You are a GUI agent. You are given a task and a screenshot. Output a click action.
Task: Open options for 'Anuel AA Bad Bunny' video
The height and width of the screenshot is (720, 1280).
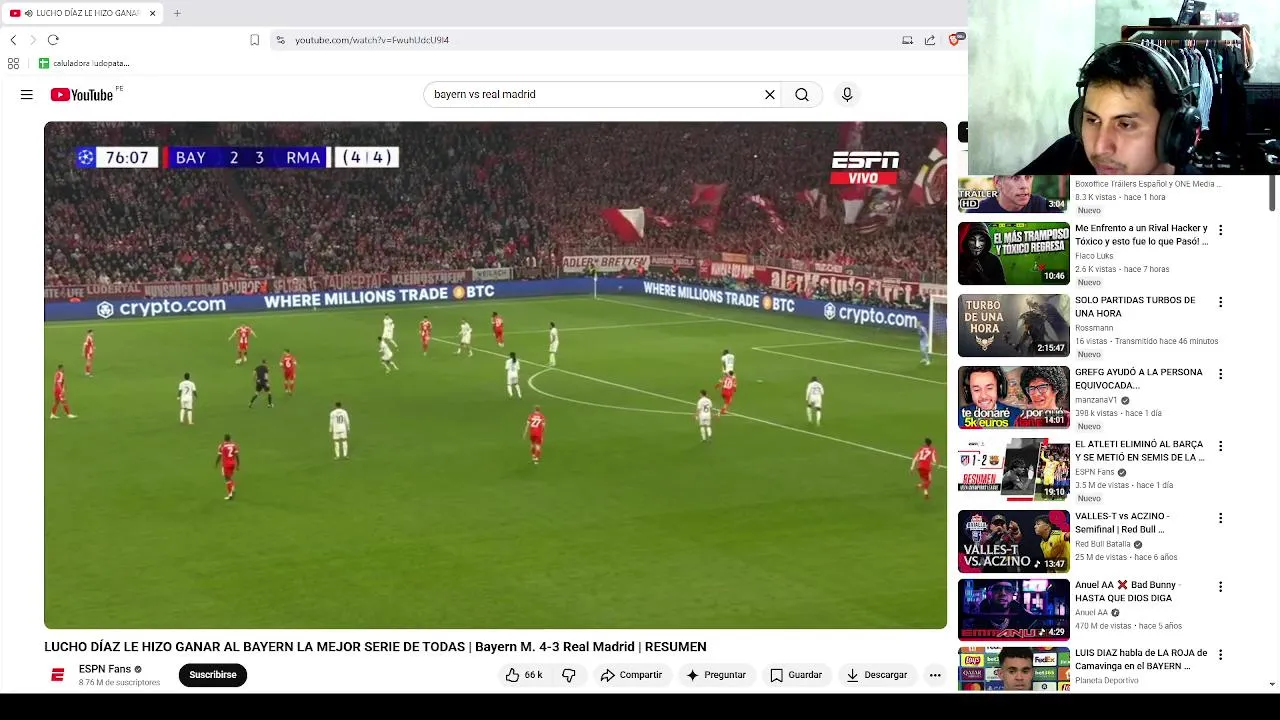tap(1220, 587)
